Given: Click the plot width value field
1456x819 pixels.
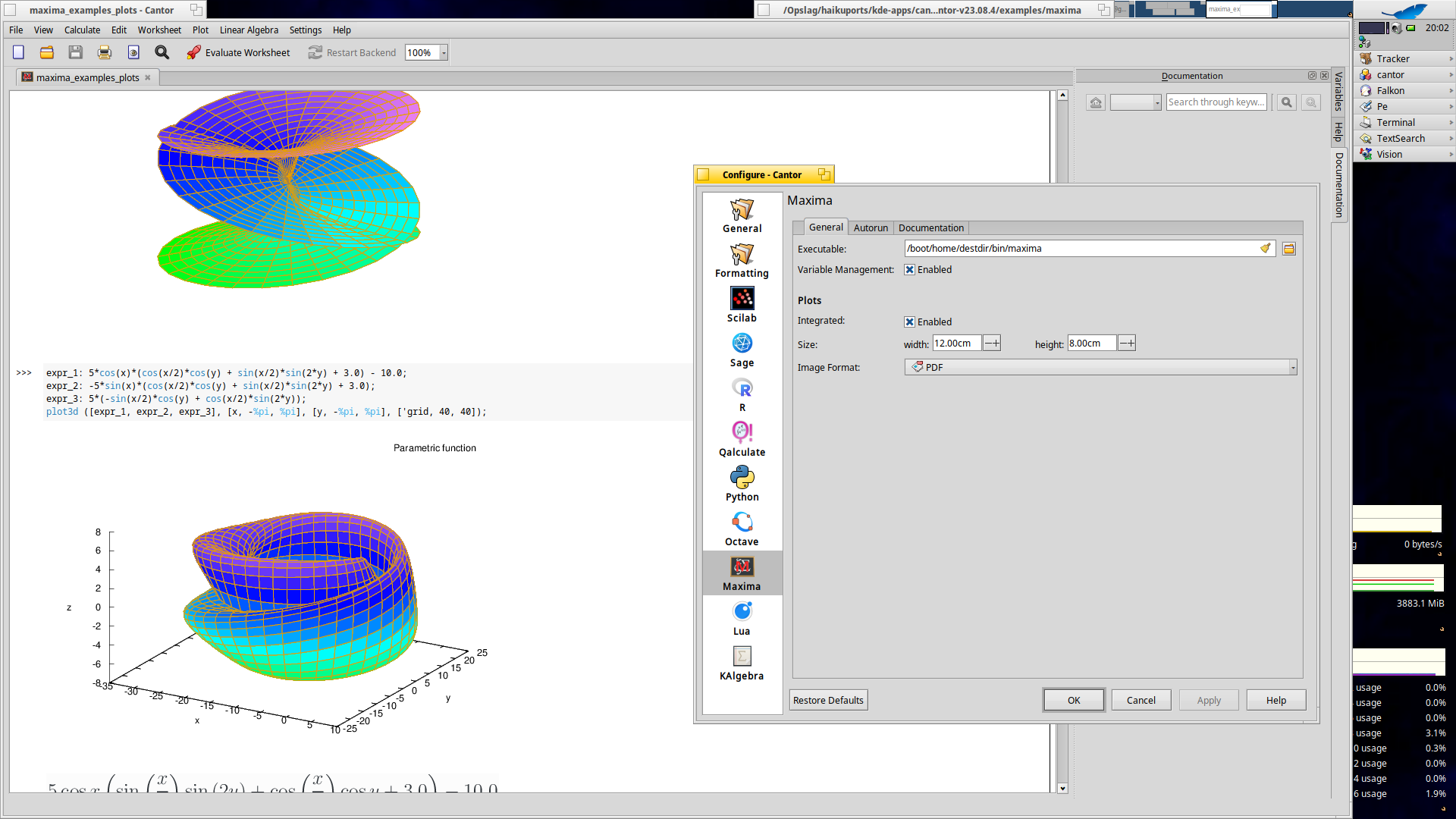Looking at the screenshot, I should (957, 344).
